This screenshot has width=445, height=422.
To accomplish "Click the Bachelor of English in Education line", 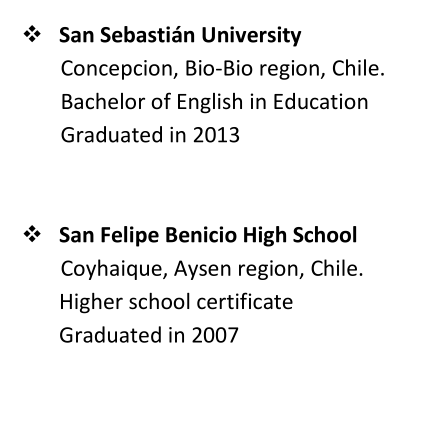I will point(215,102).
